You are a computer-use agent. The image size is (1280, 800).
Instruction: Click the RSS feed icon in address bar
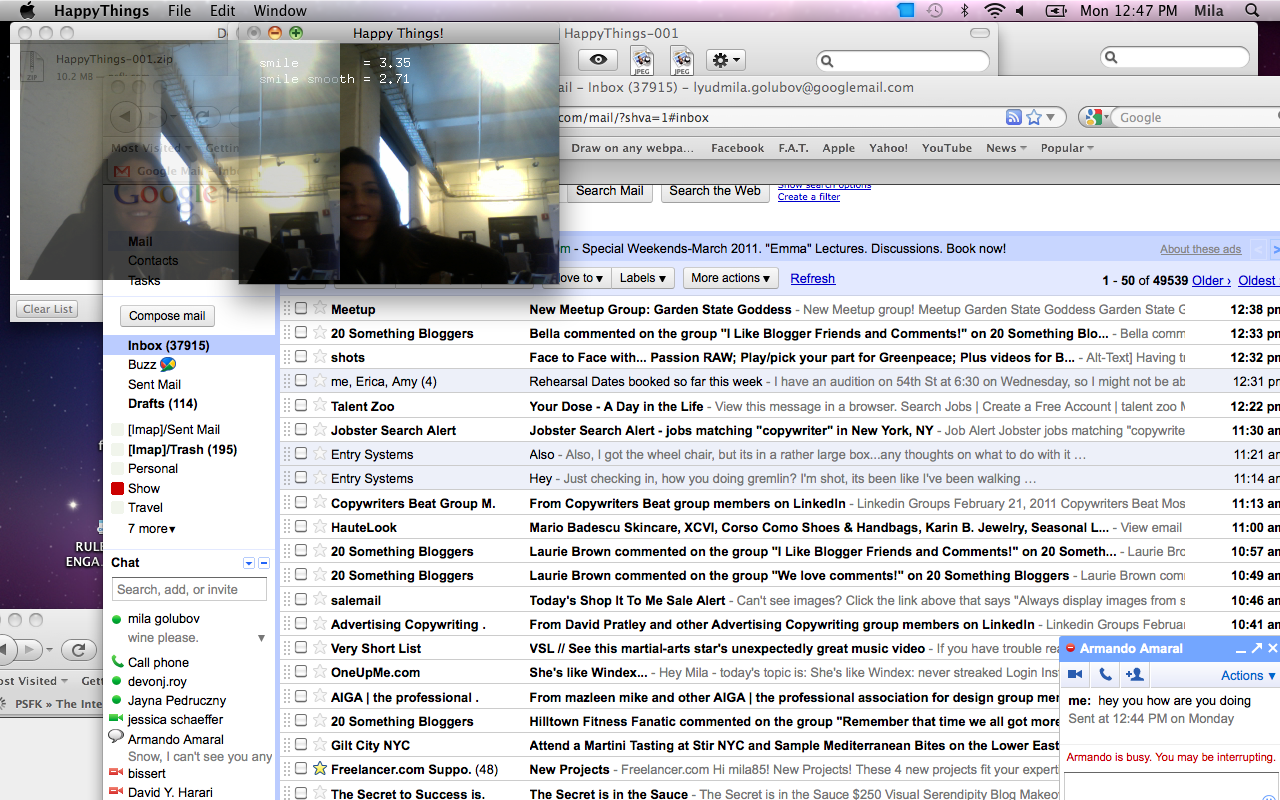tap(1014, 117)
